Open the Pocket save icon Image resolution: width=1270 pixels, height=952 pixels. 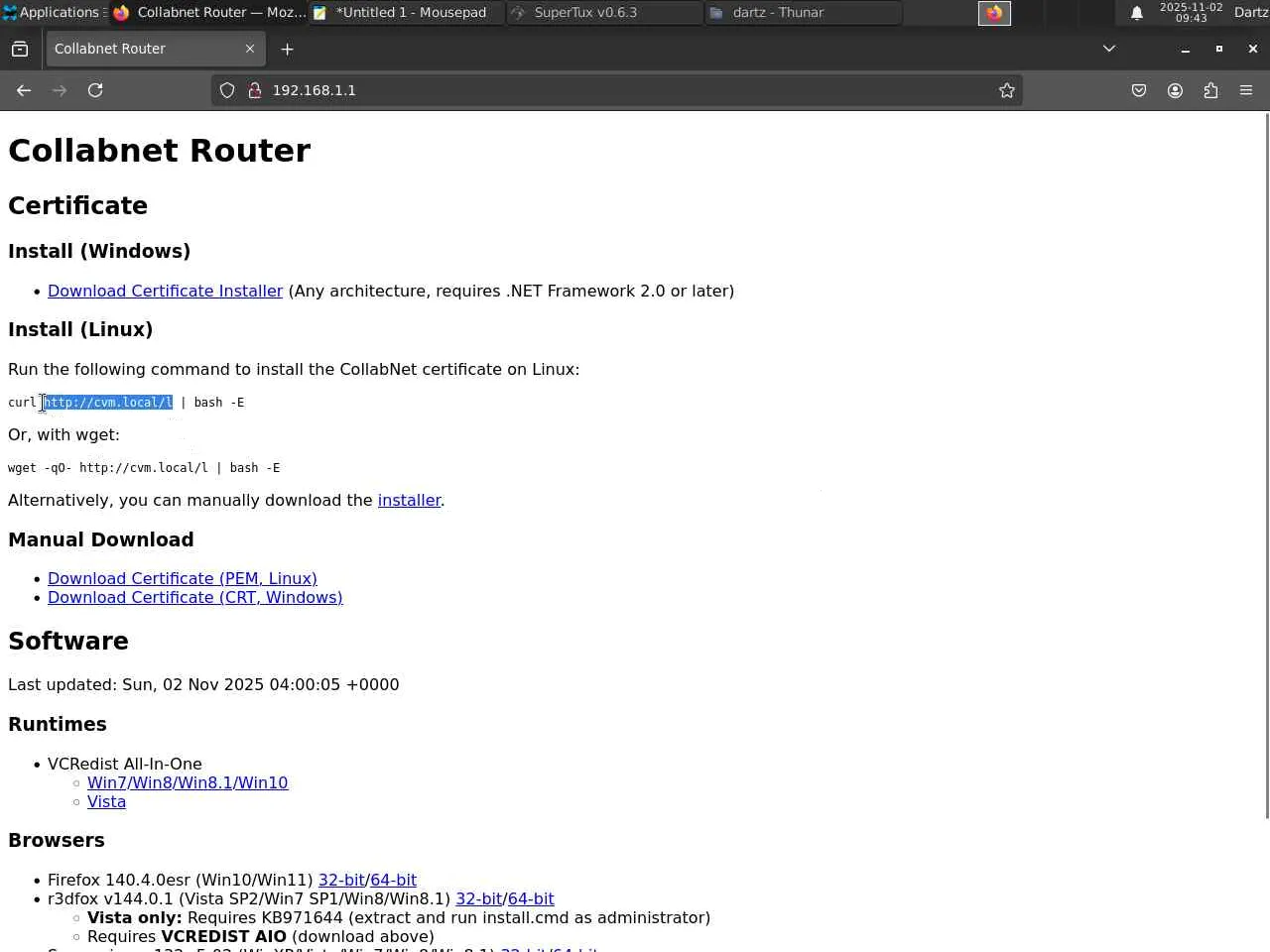(1139, 90)
